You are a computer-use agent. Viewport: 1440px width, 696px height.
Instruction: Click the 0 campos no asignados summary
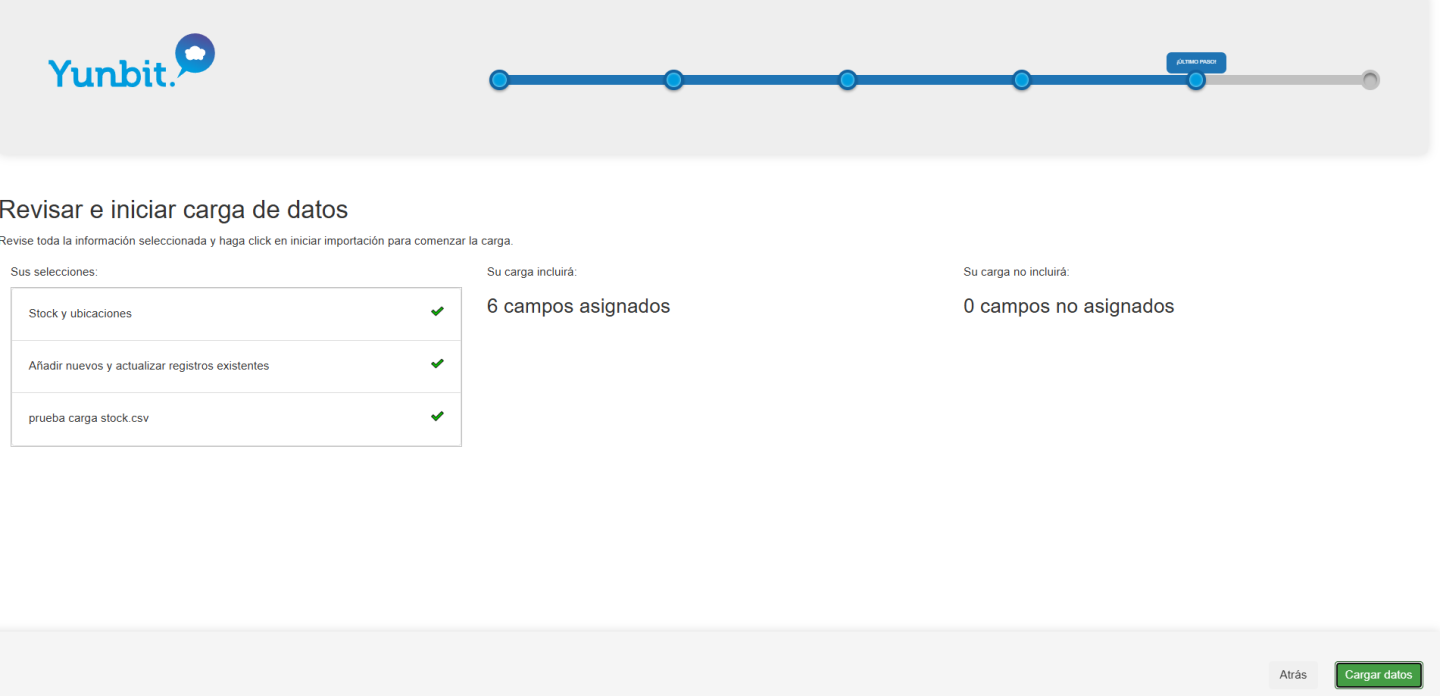1068,306
